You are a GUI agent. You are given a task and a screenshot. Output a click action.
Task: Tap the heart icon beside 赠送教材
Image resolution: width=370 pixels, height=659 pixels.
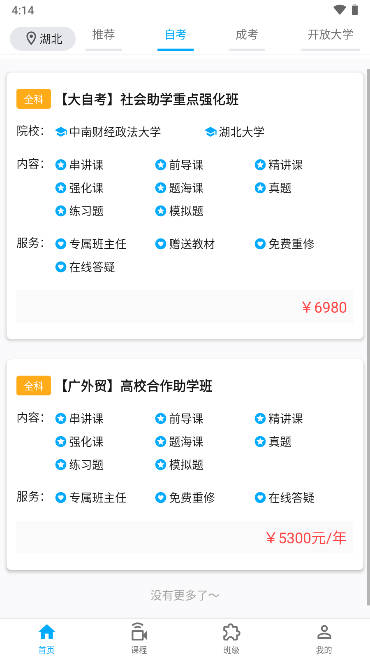[161, 244]
